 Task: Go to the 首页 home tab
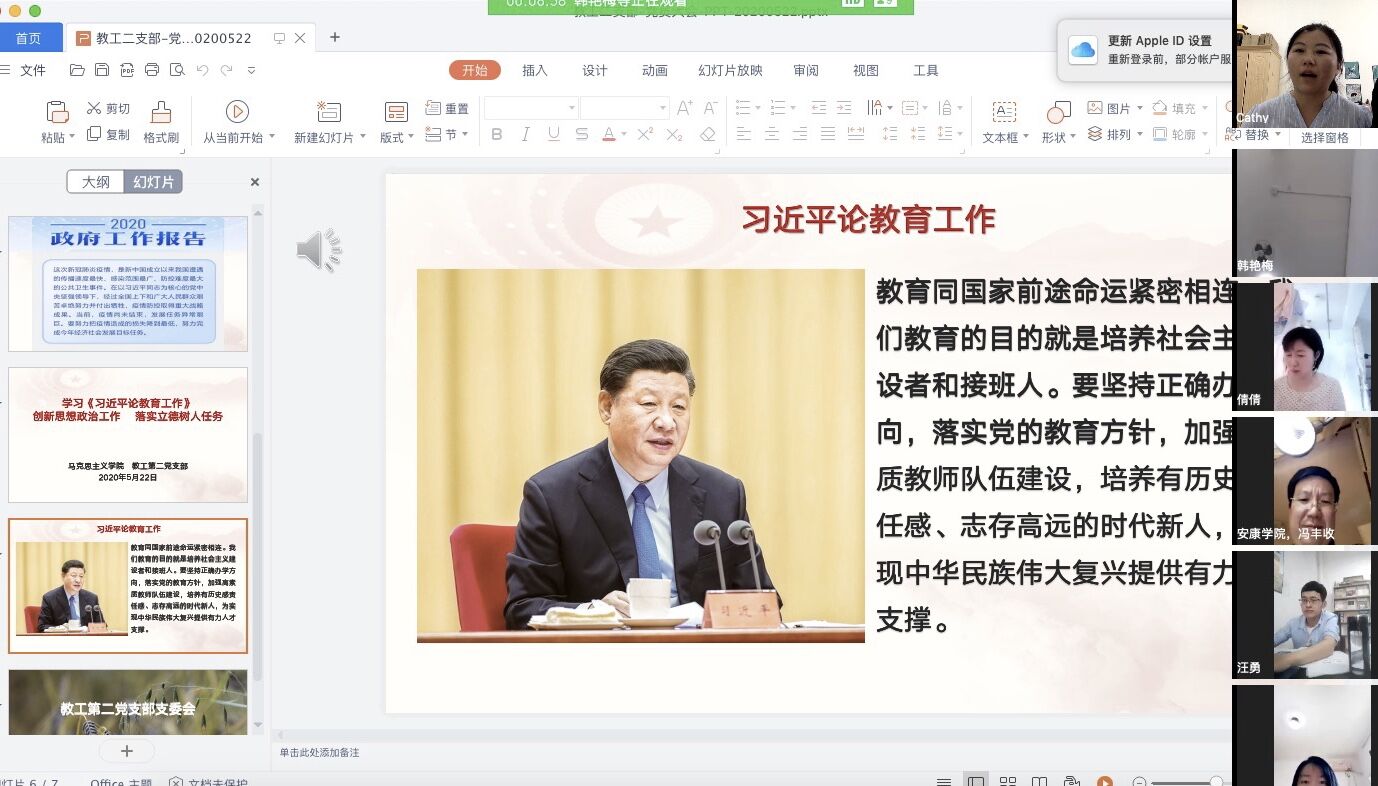click(29, 38)
